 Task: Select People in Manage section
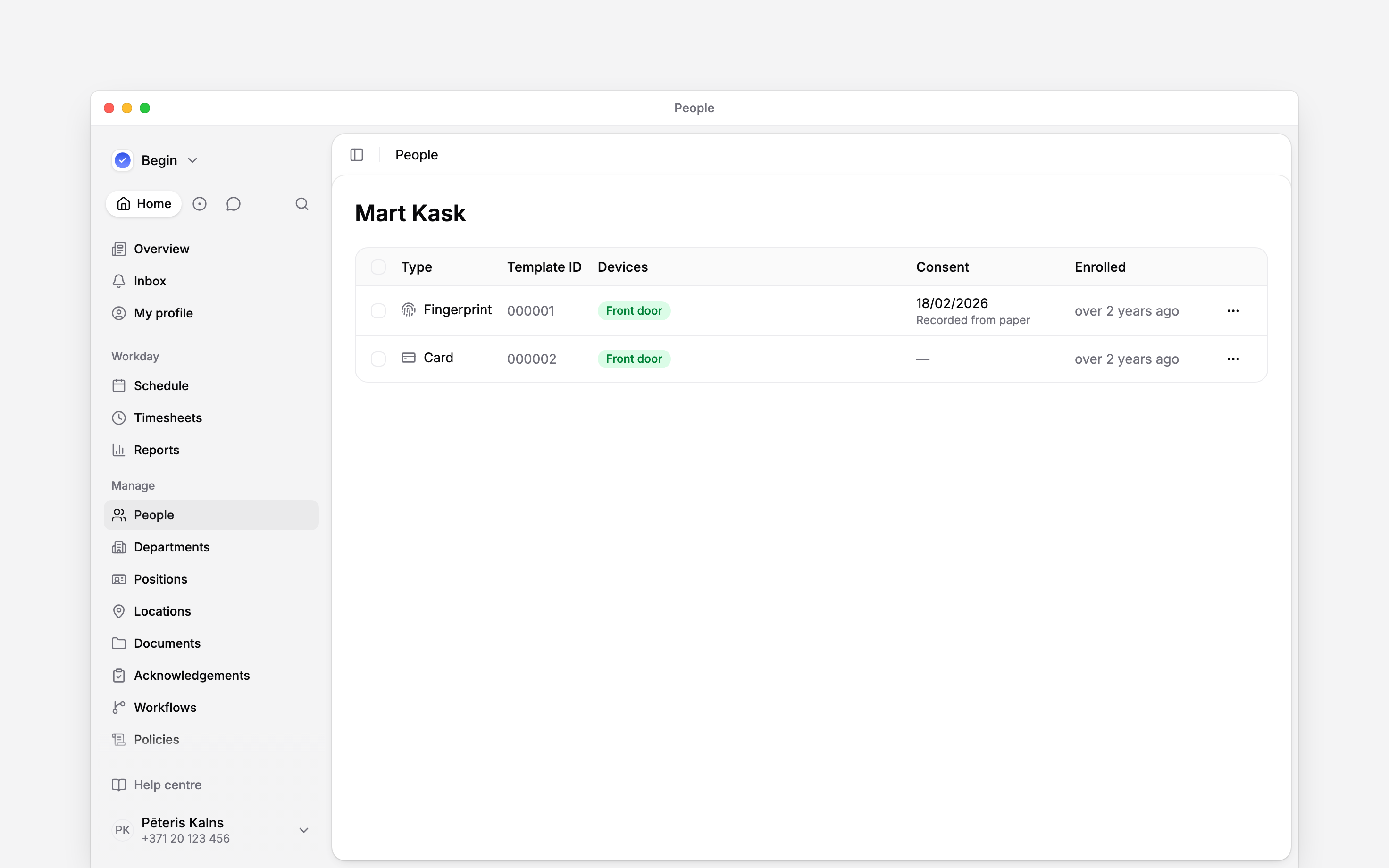[211, 515]
